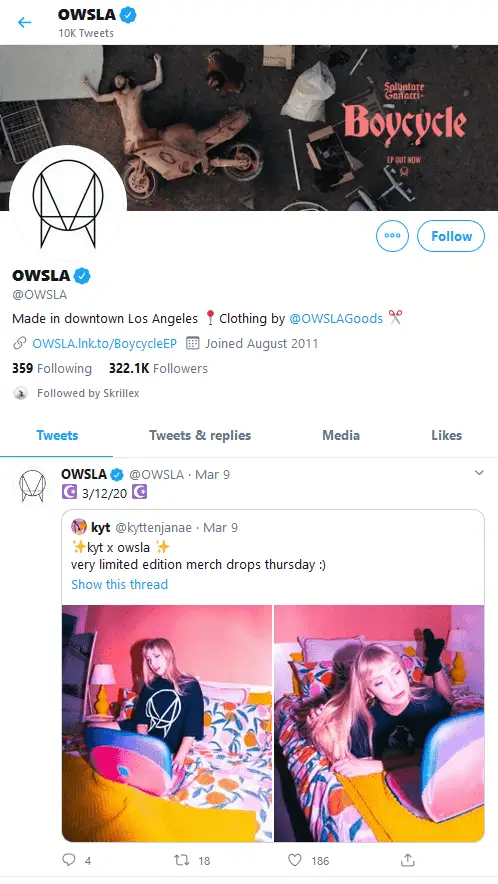View the 322.1K Followers list
The height and width of the screenshot is (884, 498).
pos(158,369)
